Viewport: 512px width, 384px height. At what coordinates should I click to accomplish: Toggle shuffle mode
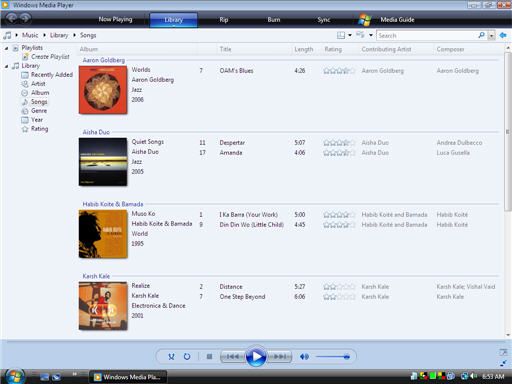click(x=171, y=357)
